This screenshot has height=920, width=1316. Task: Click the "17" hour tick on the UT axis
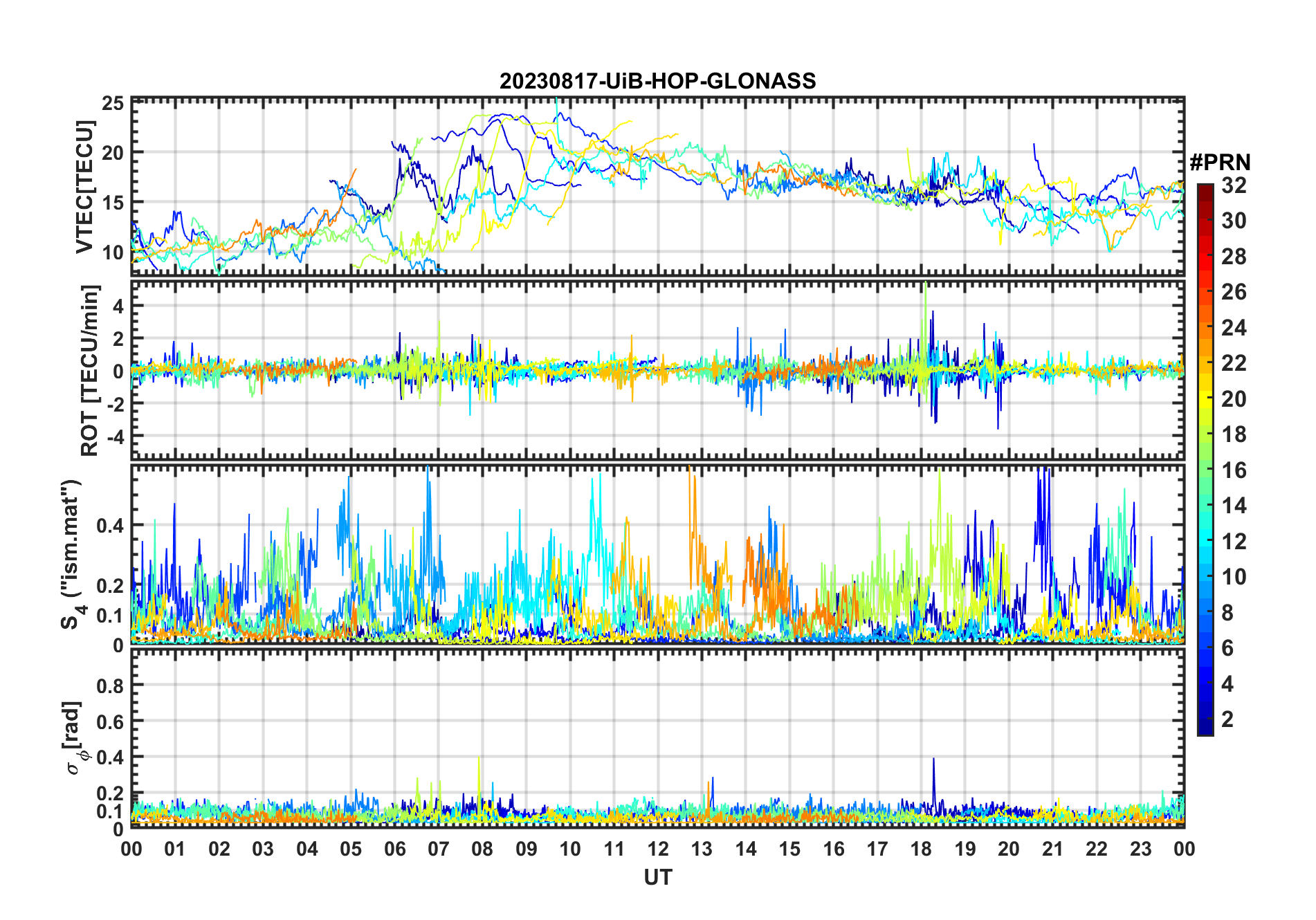point(877,849)
